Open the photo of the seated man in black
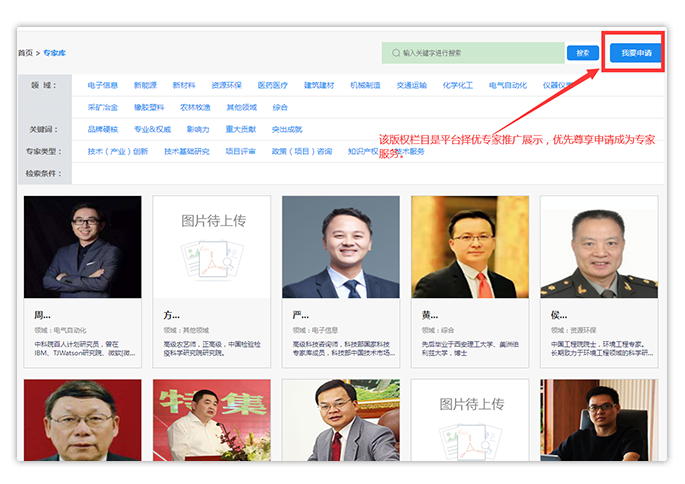685x484 pixels. coord(599,420)
